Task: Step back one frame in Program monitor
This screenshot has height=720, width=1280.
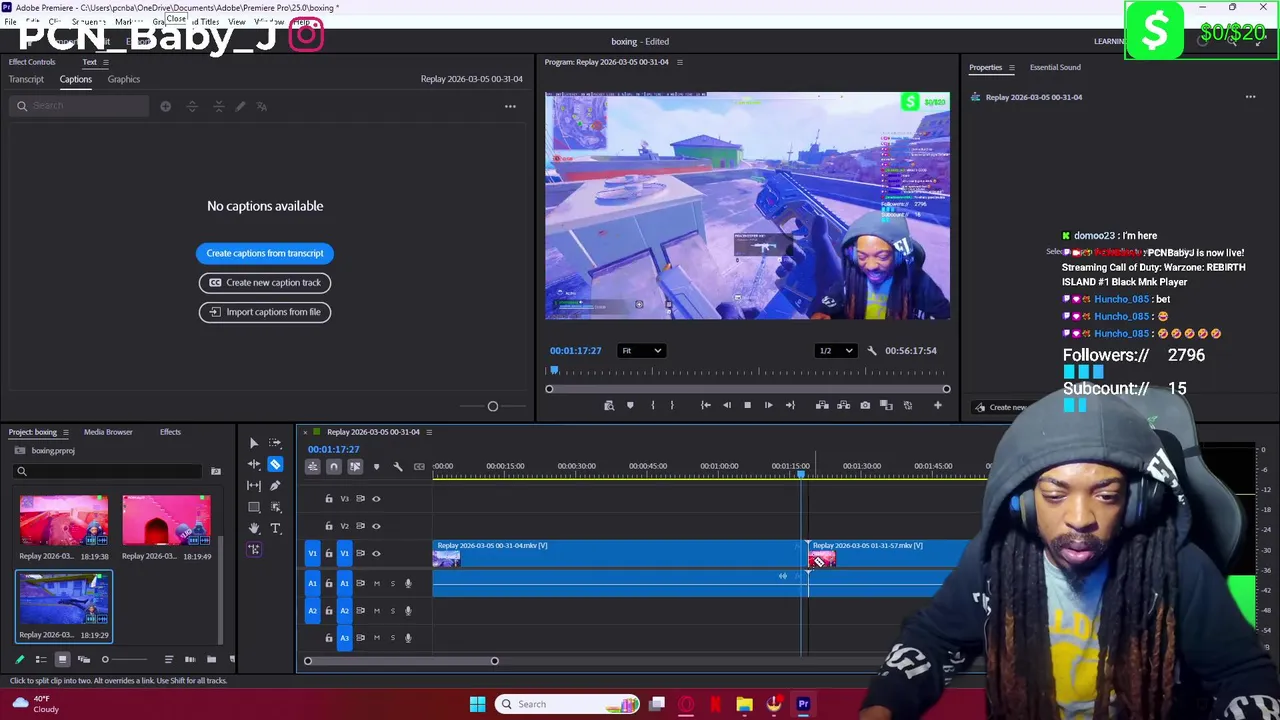Action: 727,405
